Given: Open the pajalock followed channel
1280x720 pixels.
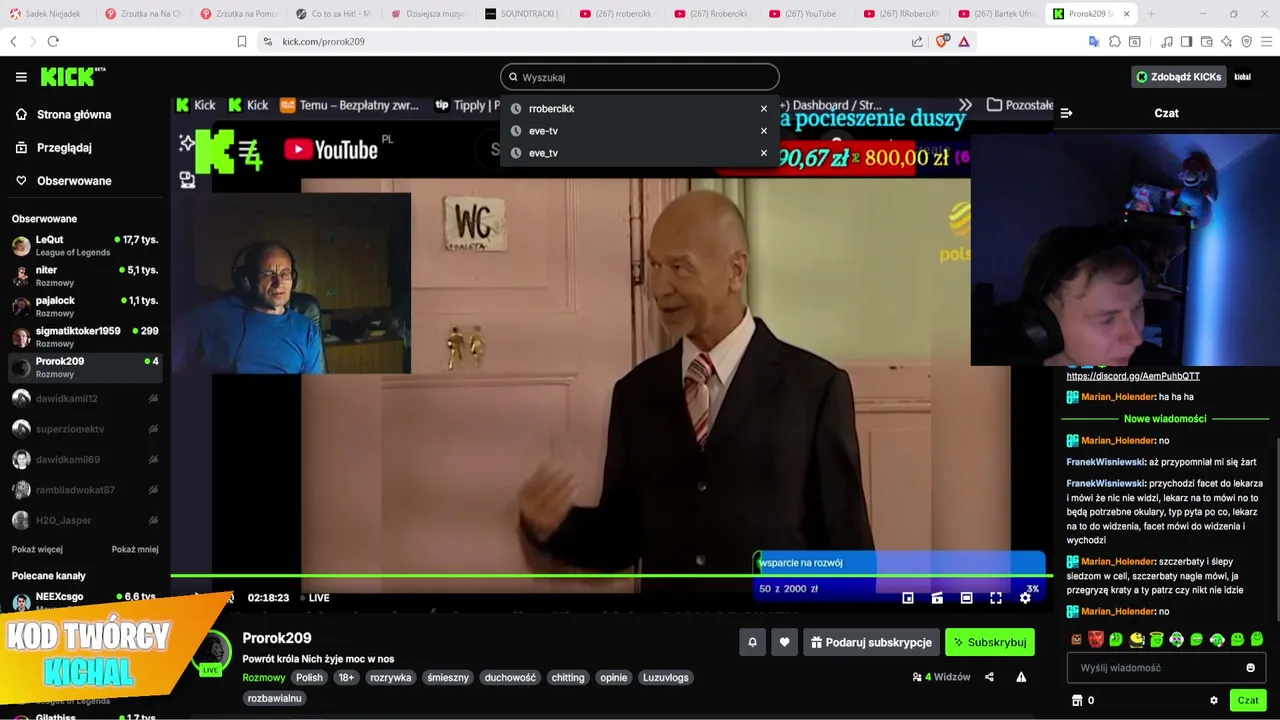Looking at the screenshot, I should point(85,306).
